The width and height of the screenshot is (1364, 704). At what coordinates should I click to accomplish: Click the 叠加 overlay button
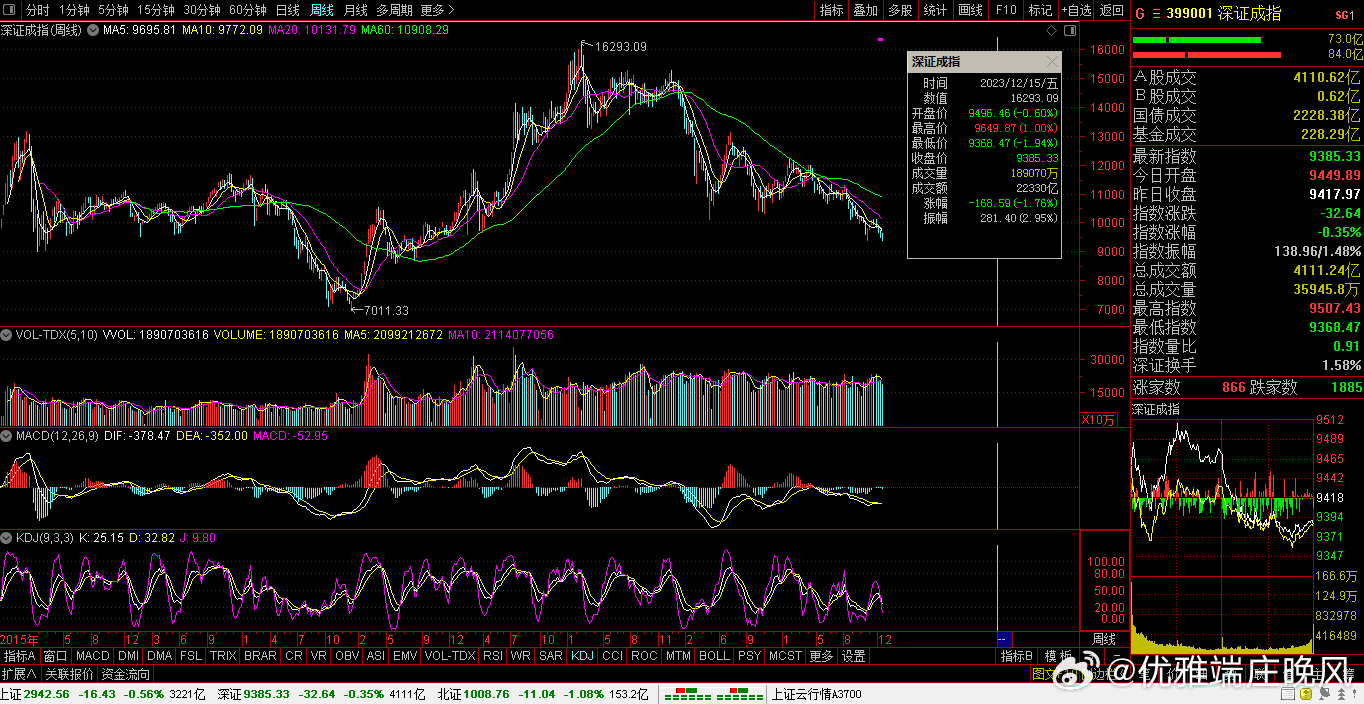click(866, 10)
